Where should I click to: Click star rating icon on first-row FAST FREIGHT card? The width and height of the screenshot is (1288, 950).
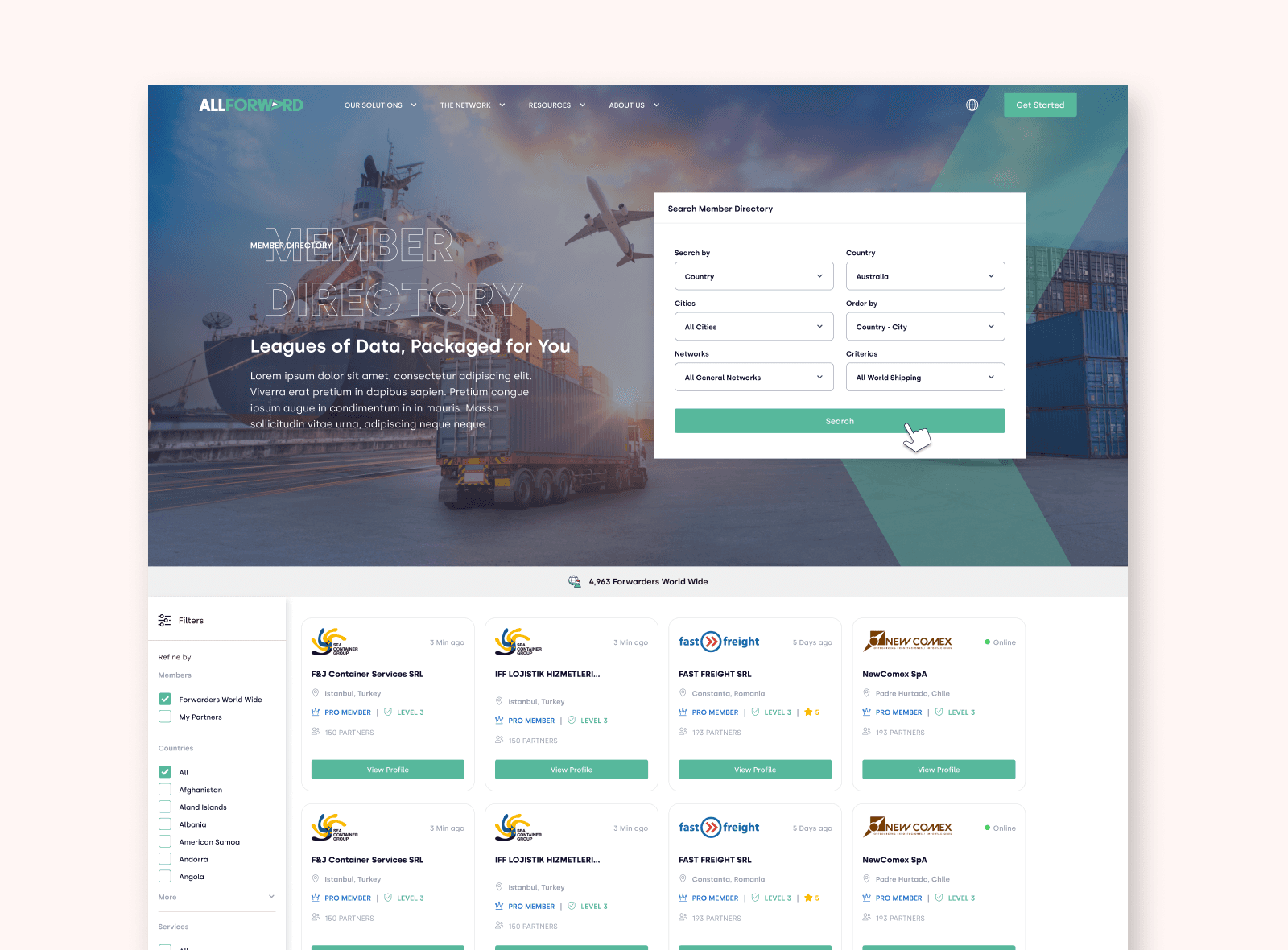808,712
